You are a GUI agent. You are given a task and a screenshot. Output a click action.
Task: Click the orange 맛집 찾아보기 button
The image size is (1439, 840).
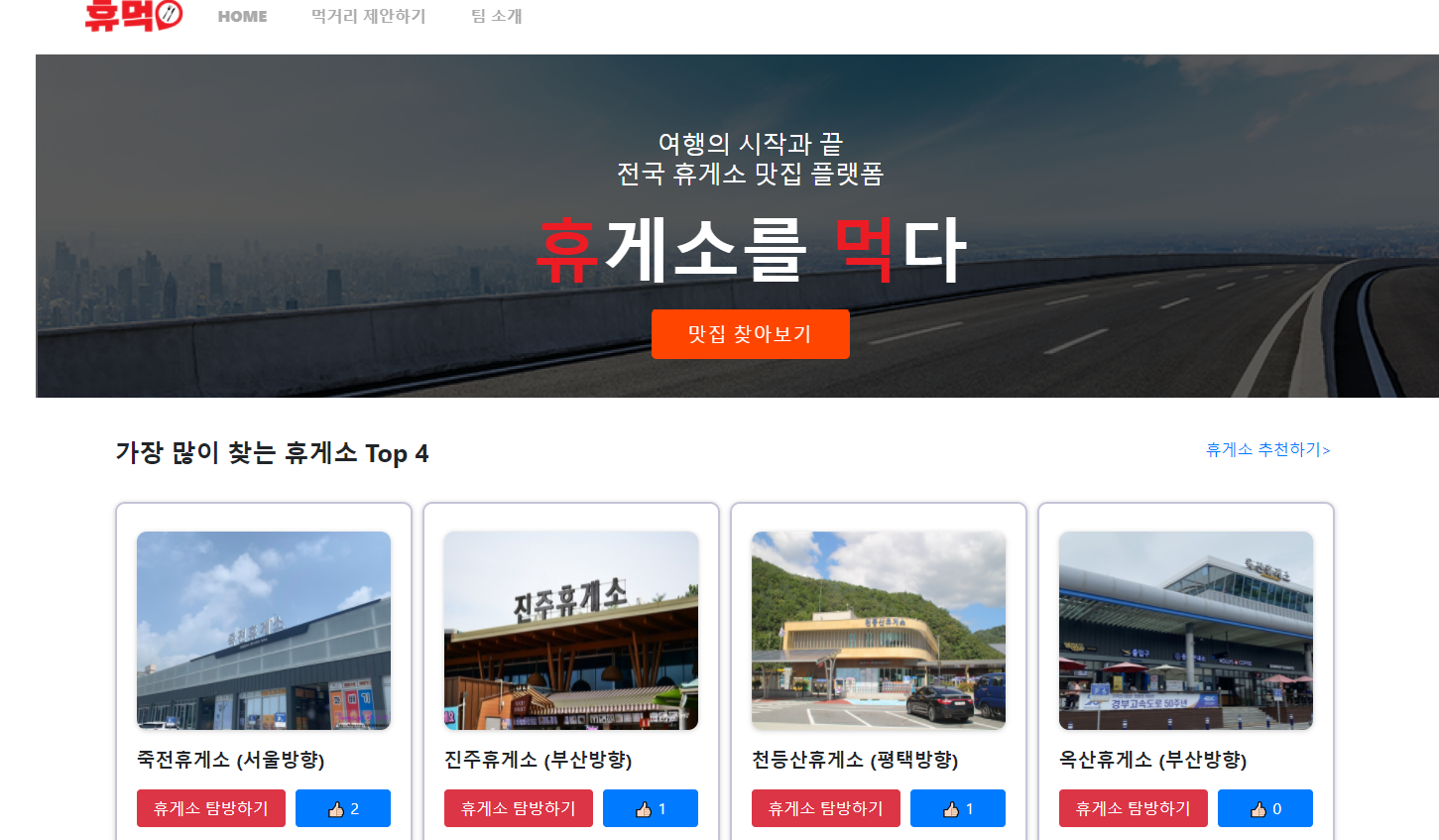click(x=751, y=334)
